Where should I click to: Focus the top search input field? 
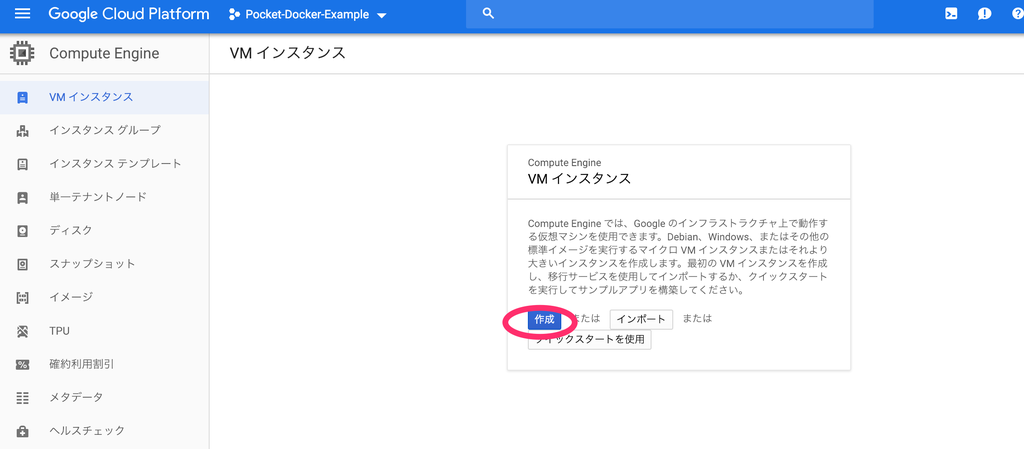(669, 14)
